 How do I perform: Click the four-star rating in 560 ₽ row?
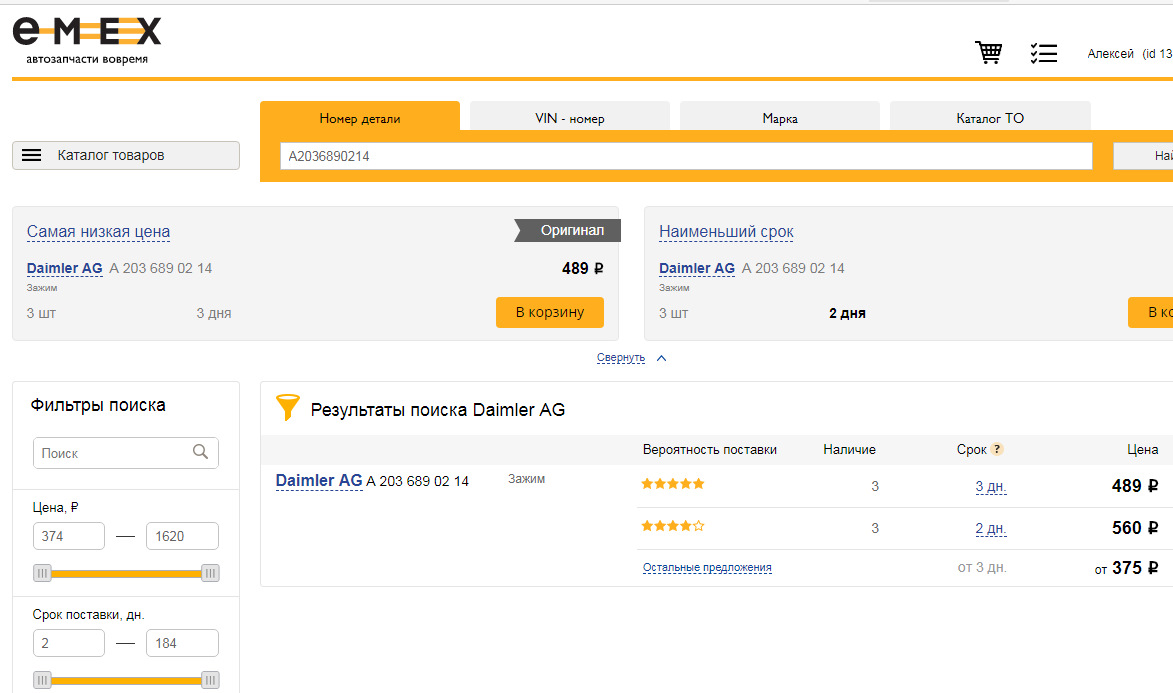pos(673,525)
